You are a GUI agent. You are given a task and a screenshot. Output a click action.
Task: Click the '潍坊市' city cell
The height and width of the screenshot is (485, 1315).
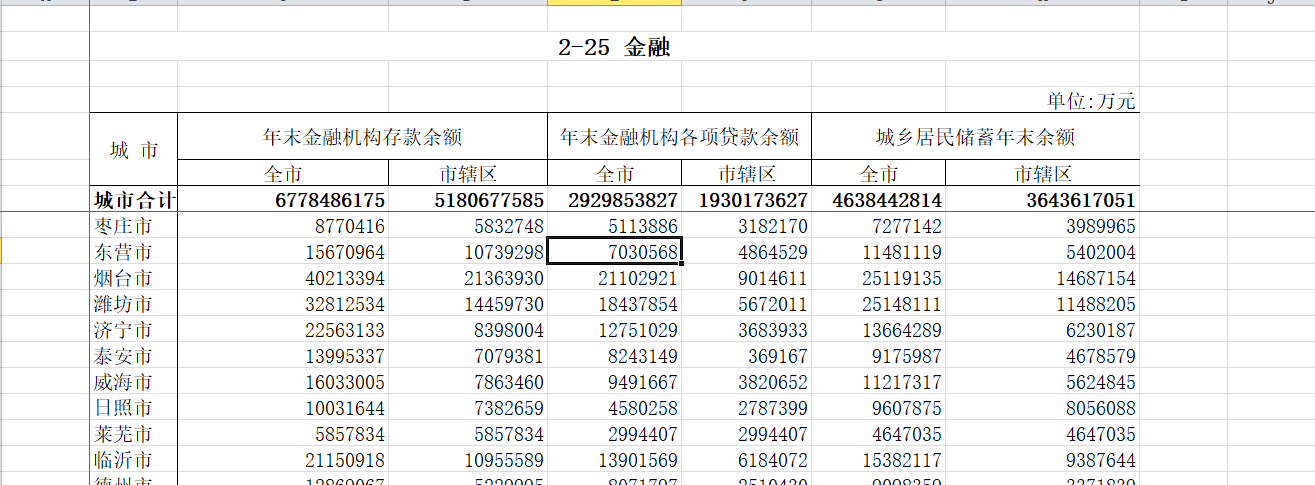click(x=134, y=304)
